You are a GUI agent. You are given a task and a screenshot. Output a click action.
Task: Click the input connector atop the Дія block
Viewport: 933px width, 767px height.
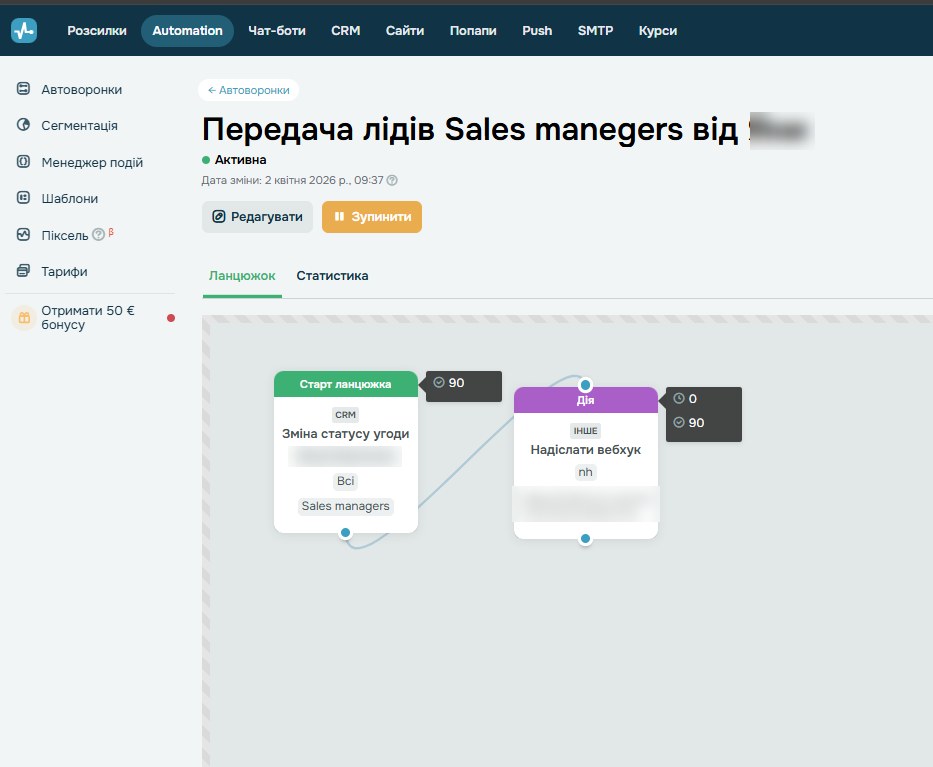(586, 384)
